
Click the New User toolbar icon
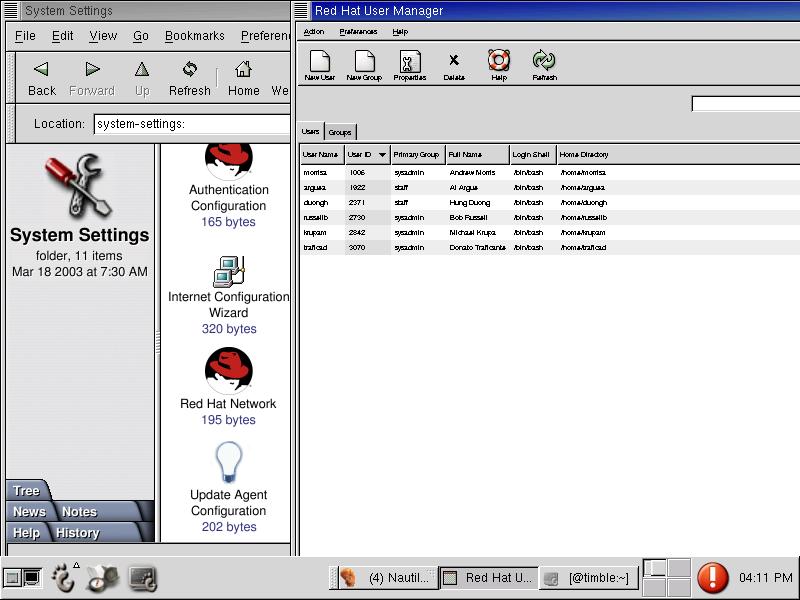click(320, 64)
